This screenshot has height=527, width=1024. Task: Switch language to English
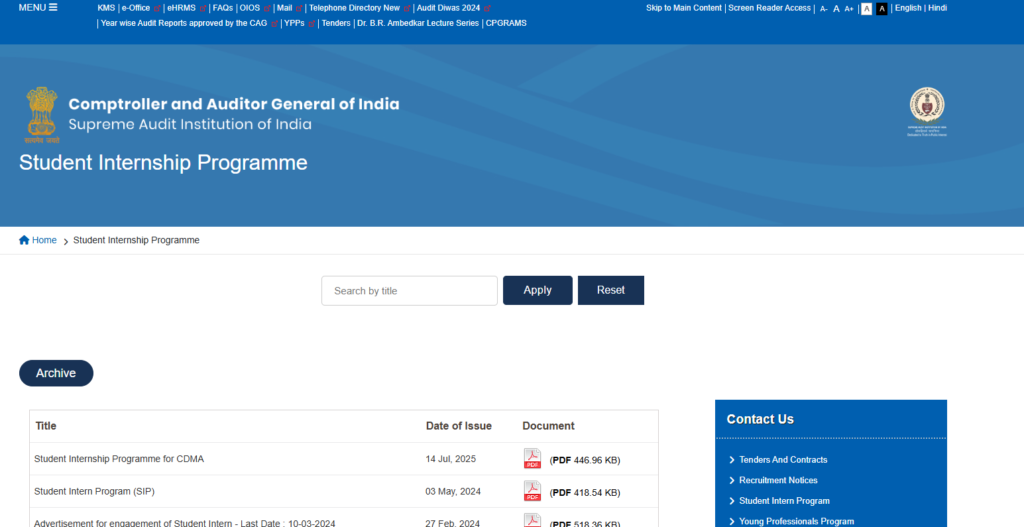click(x=908, y=8)
